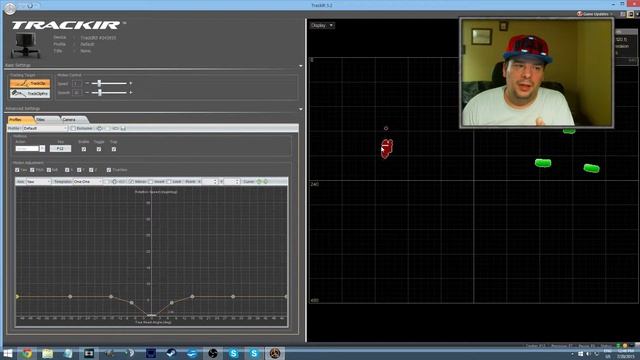Open the Profile dropdown showing Default
The height and width of the screenshot is (360, 640).
[x=45, y=128]
